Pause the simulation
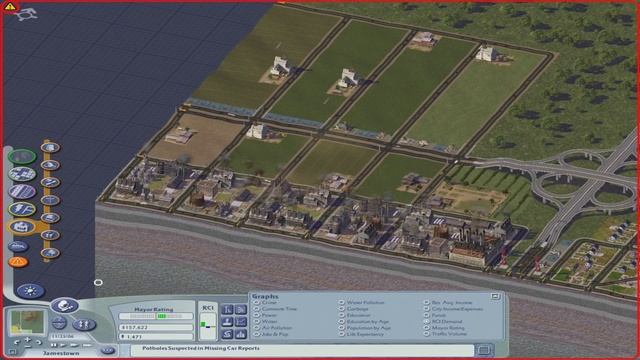This screenshot has height=360, width=640. tap(54, 345)
